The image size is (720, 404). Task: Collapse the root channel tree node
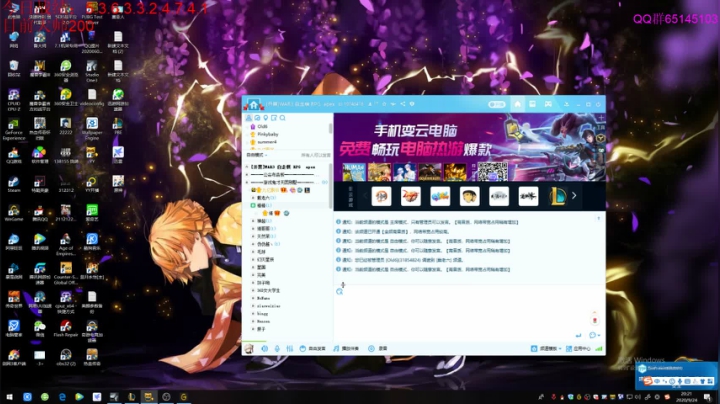point(248,167)
